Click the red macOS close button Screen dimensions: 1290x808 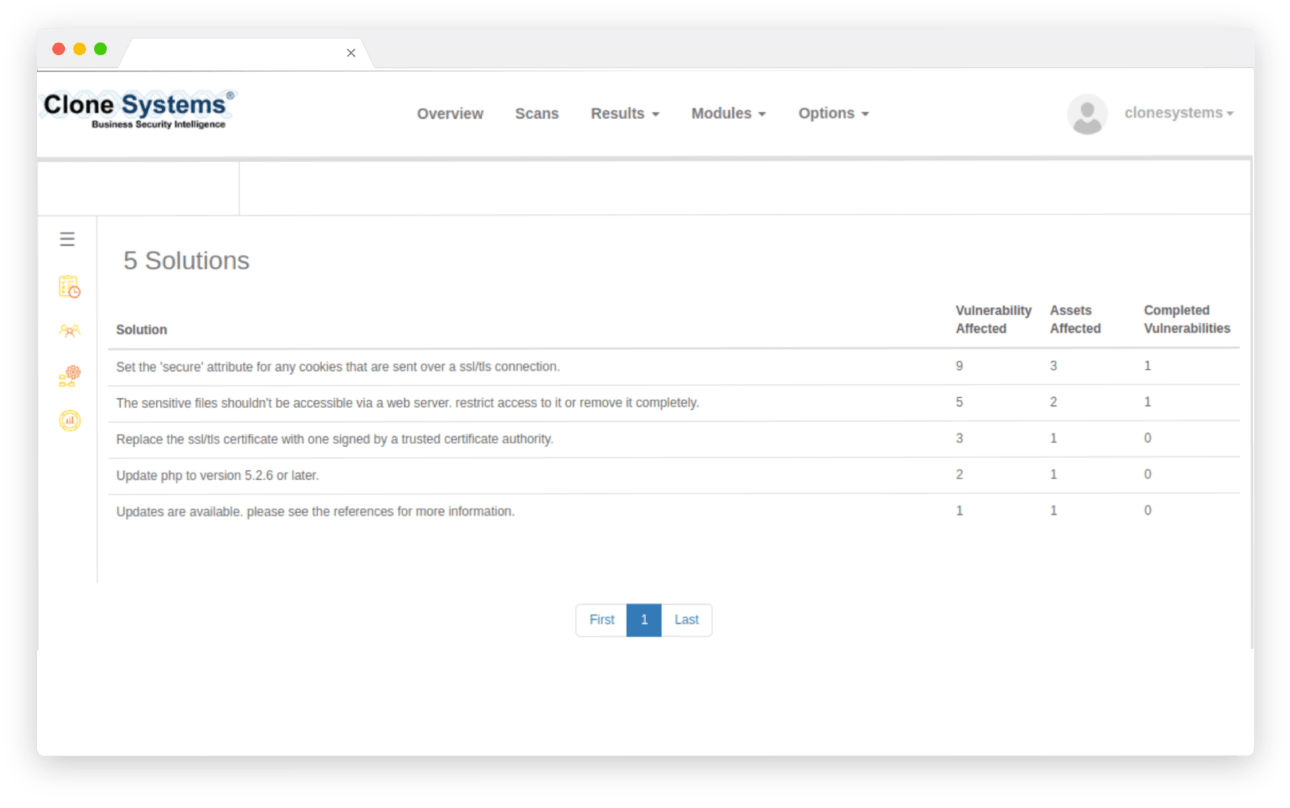59,49
